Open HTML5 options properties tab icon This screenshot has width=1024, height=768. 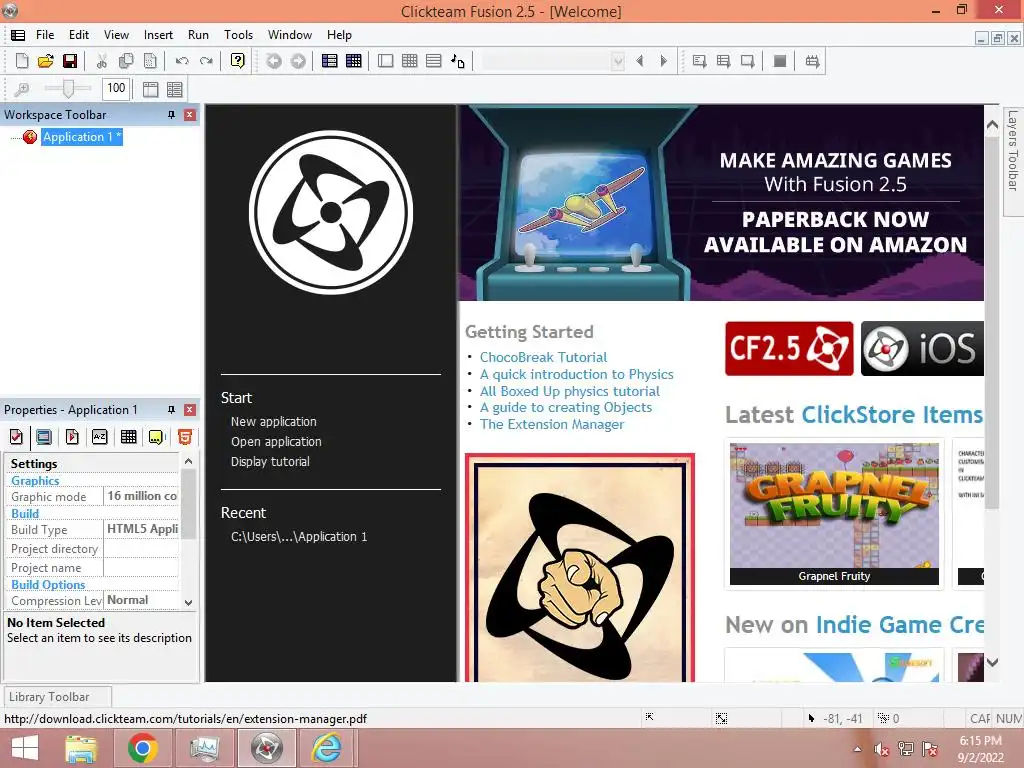point(185,437)
